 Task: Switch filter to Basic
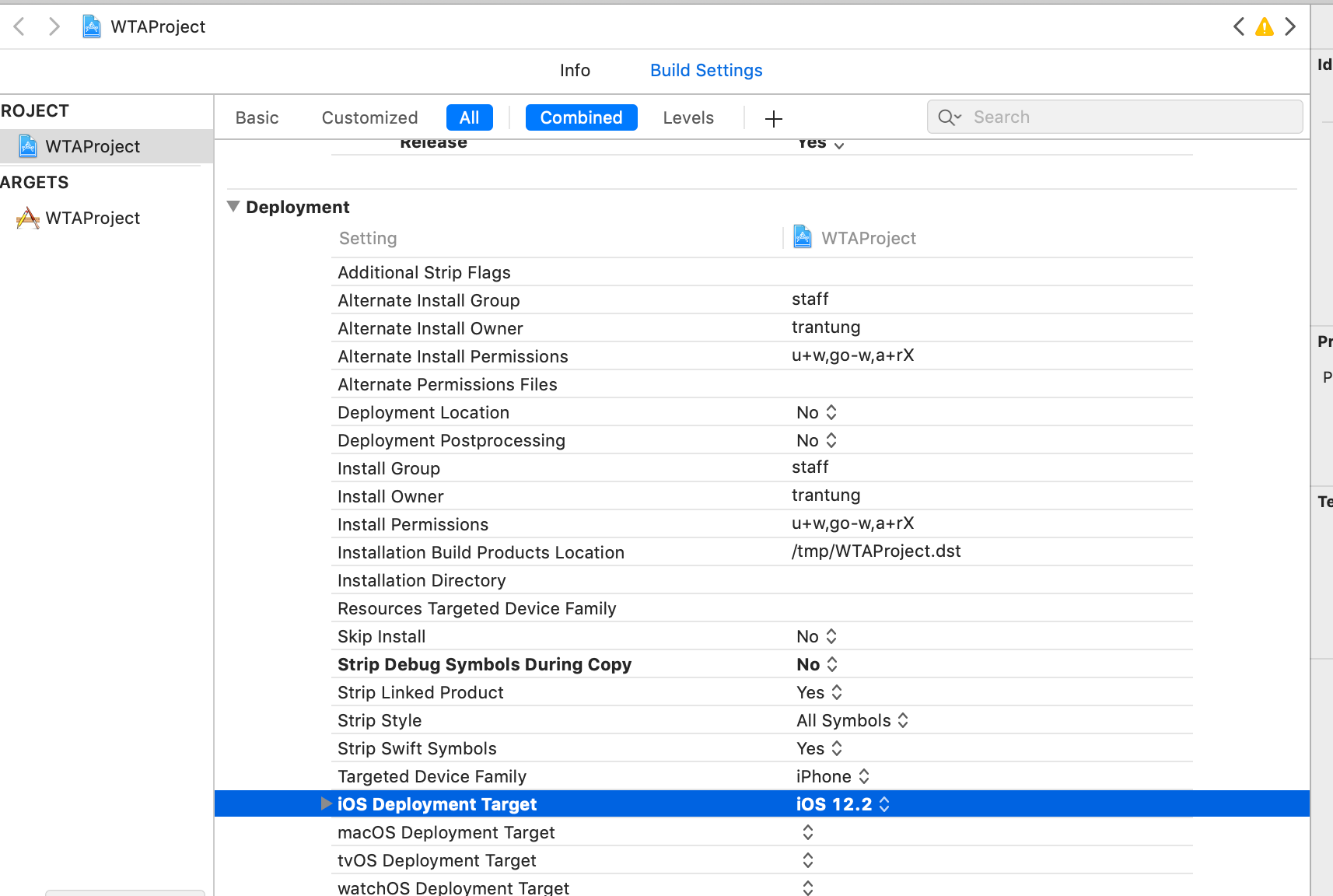tap(257, 117)
